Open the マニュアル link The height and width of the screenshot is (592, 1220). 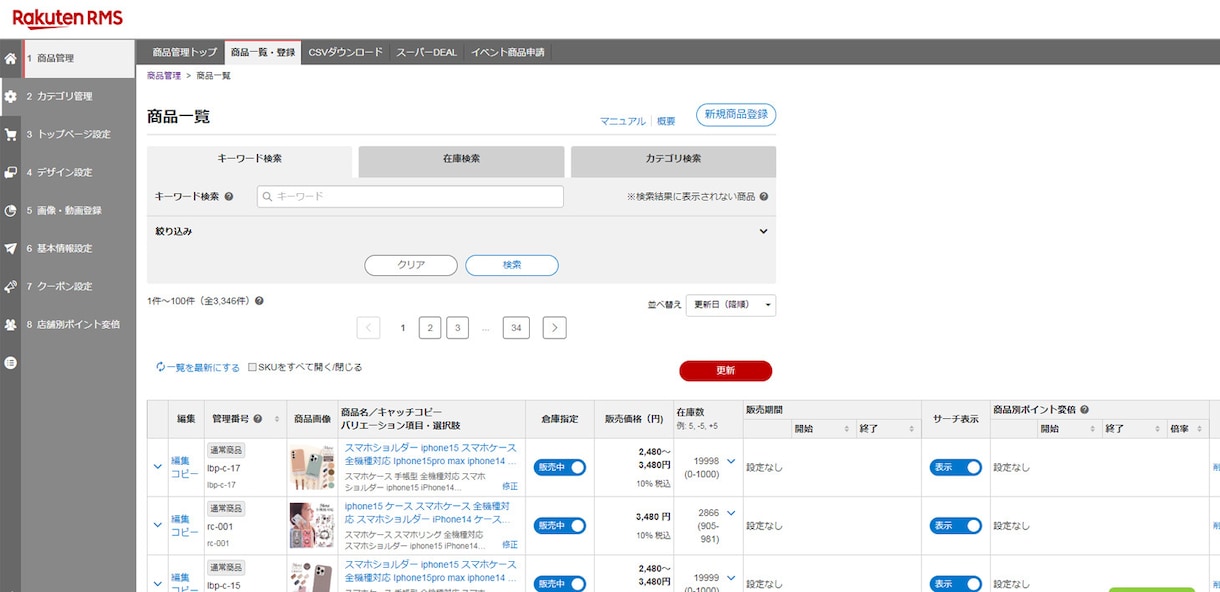coord(623,121)
